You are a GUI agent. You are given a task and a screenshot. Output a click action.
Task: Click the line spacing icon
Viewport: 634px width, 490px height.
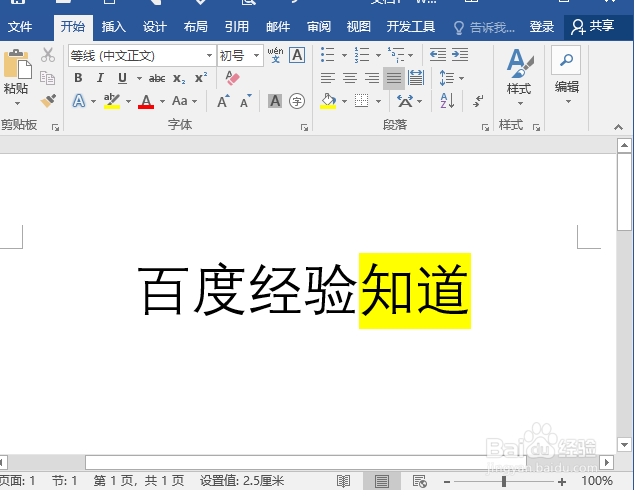pyautogui.click(x=447, y=78)
